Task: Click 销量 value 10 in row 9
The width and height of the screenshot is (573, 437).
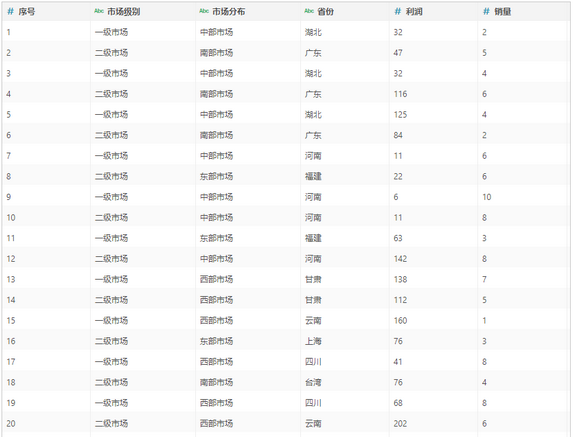Action: click(x=486, y=197)
